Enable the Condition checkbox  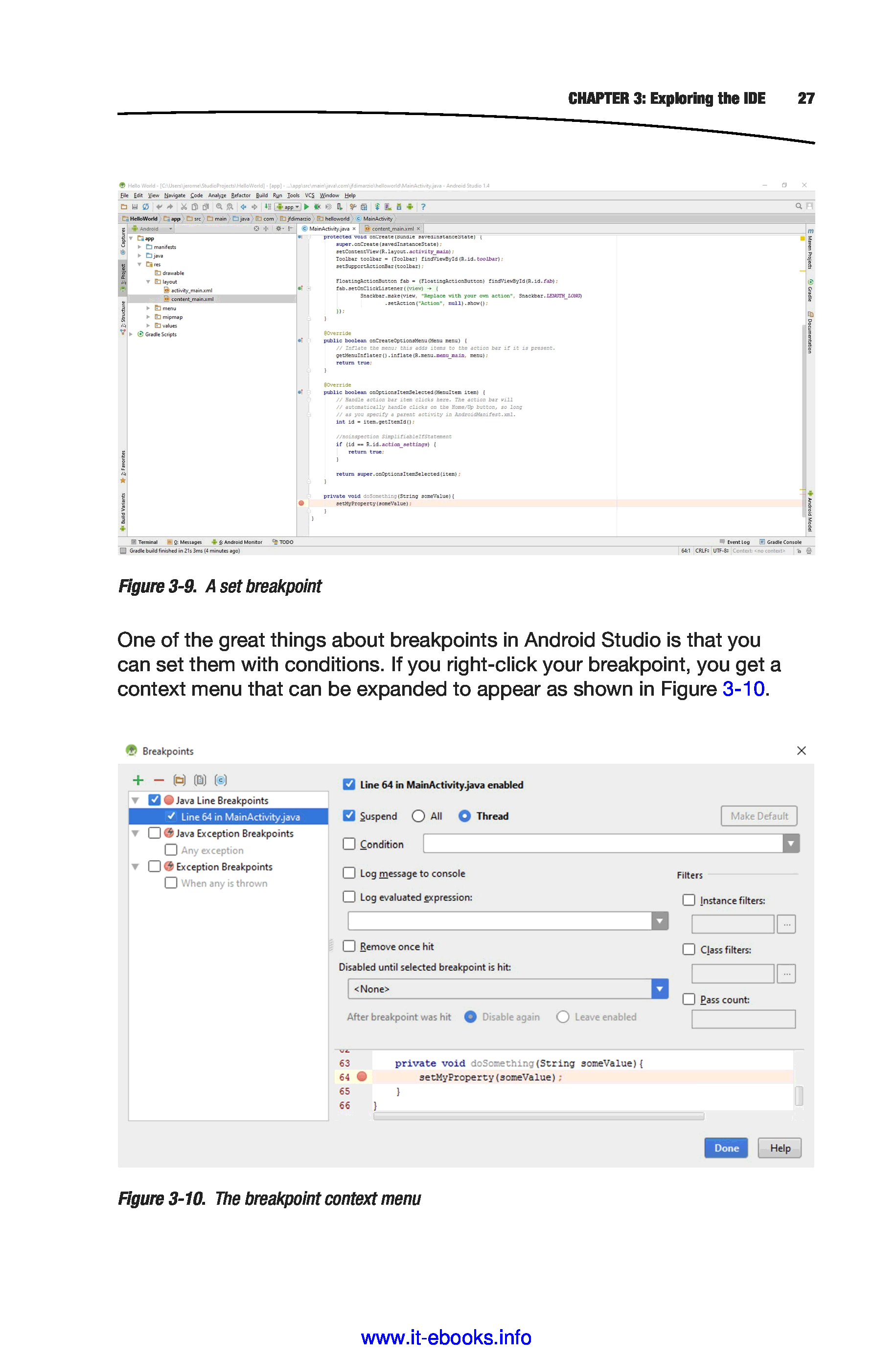349,844
